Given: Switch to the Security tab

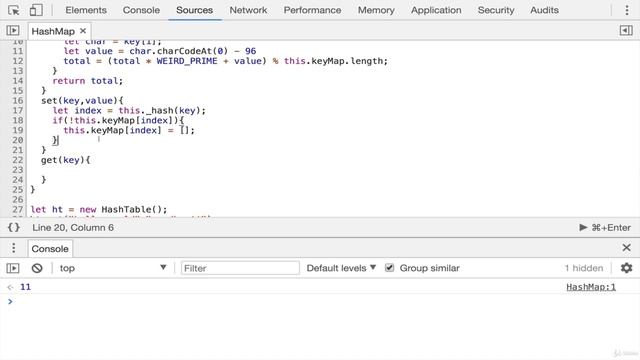Looking at the screenshot, I should (x=496, y=10).
